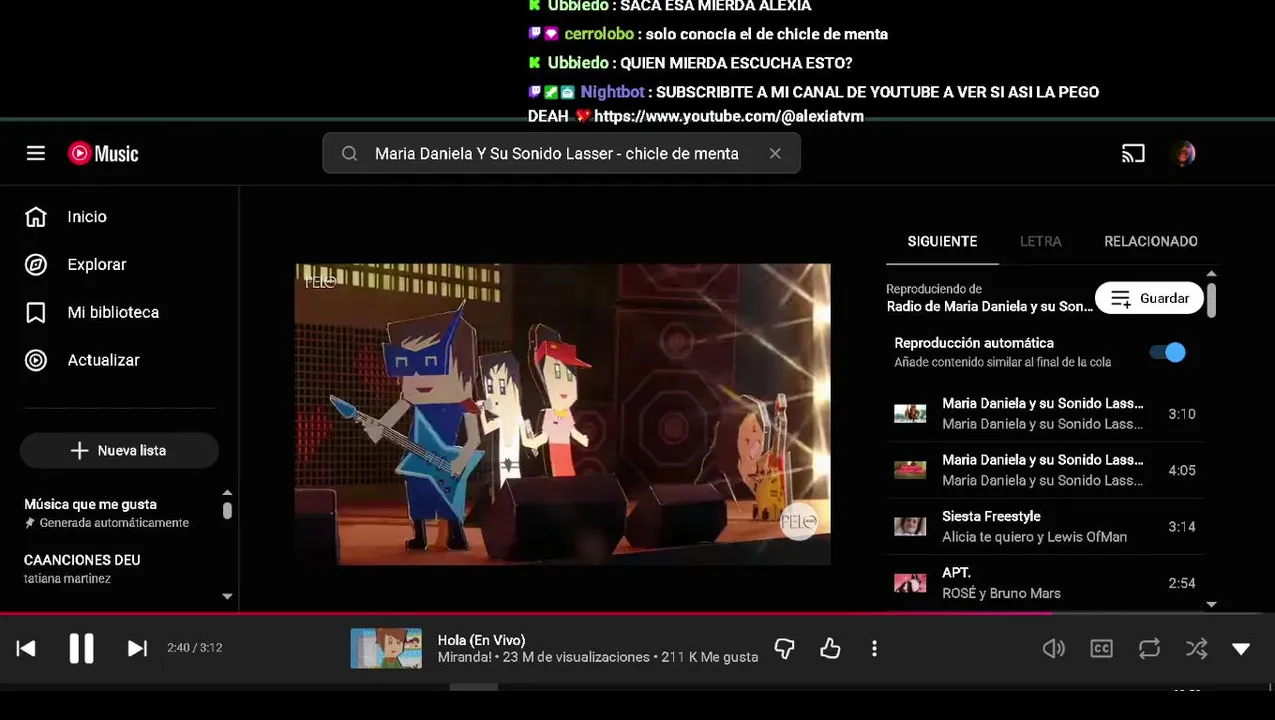Click the Guardar queue button
1275x720 pixels.
[x=1149, y=298]
